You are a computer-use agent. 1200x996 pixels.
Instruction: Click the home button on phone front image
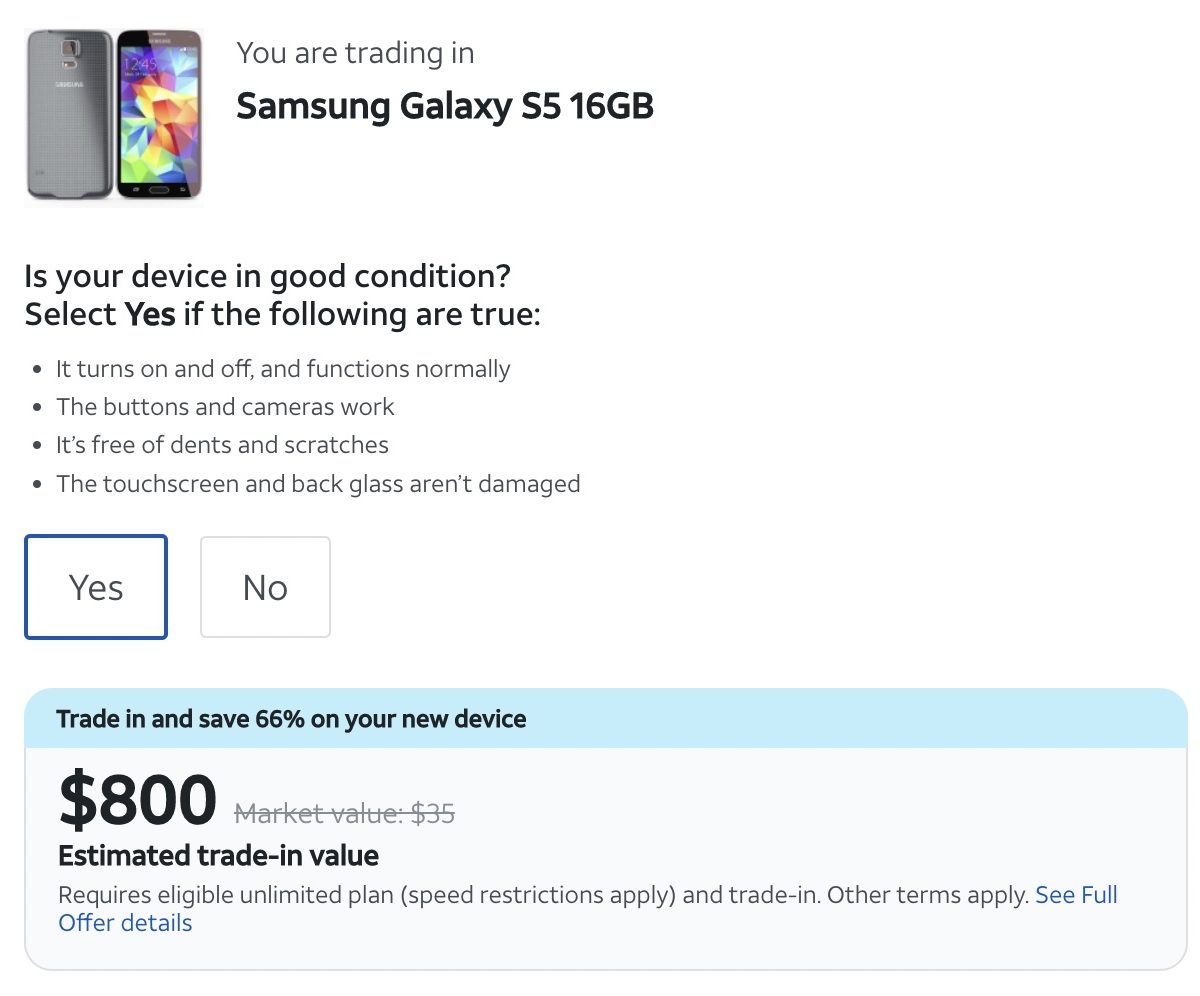(x=159, y=187)
